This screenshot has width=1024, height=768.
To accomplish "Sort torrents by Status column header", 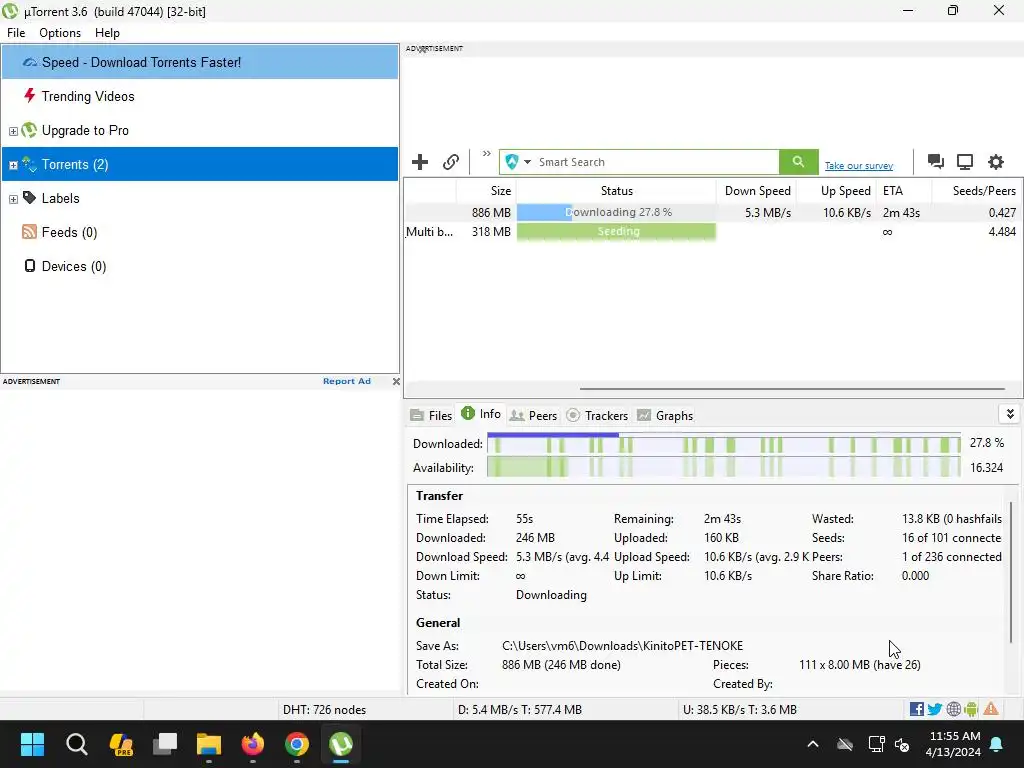I will pyautogui.click(x=616, y=191).
